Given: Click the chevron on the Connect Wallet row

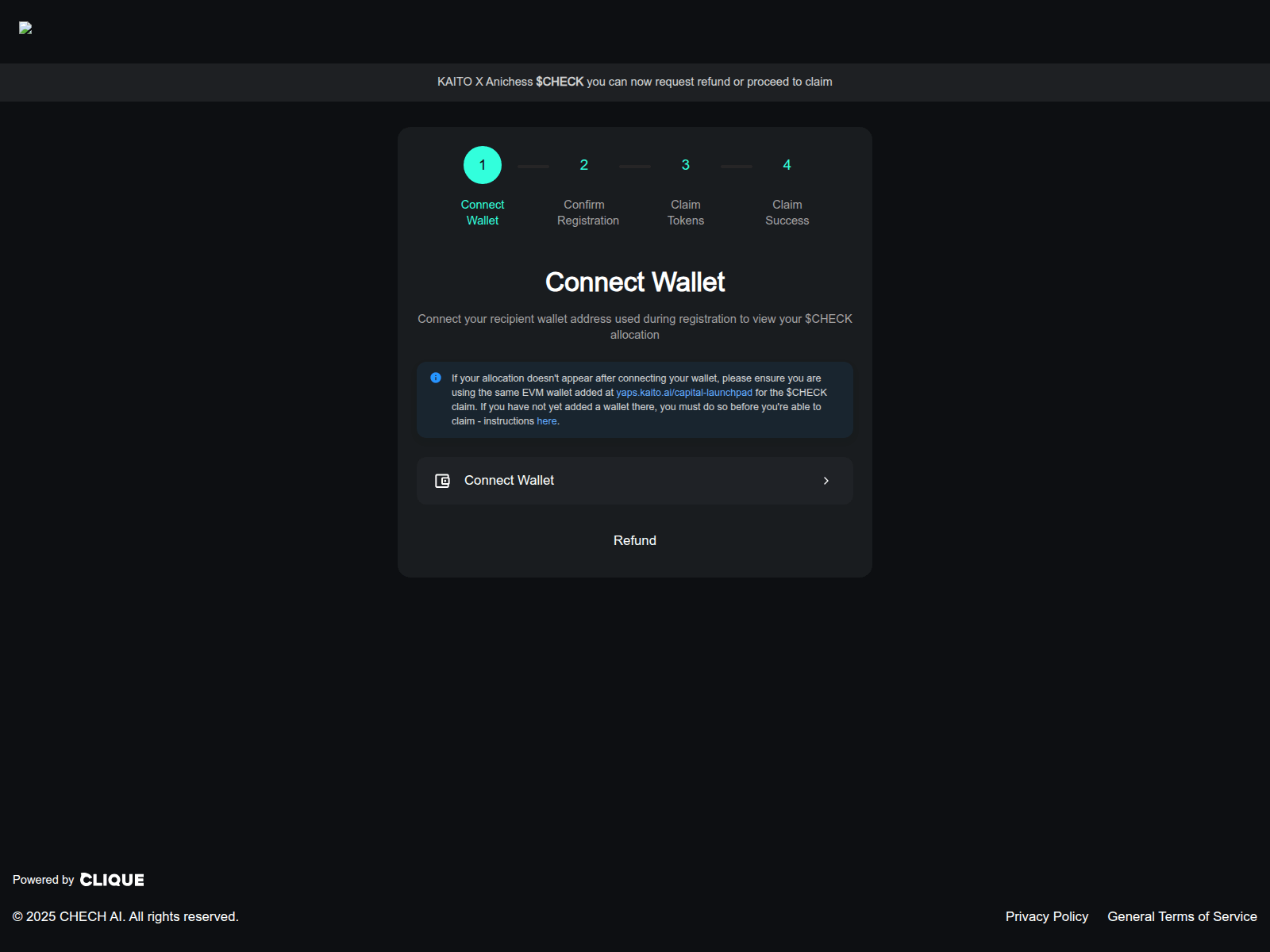Looking at the screenshot, I should pos(826,480).
